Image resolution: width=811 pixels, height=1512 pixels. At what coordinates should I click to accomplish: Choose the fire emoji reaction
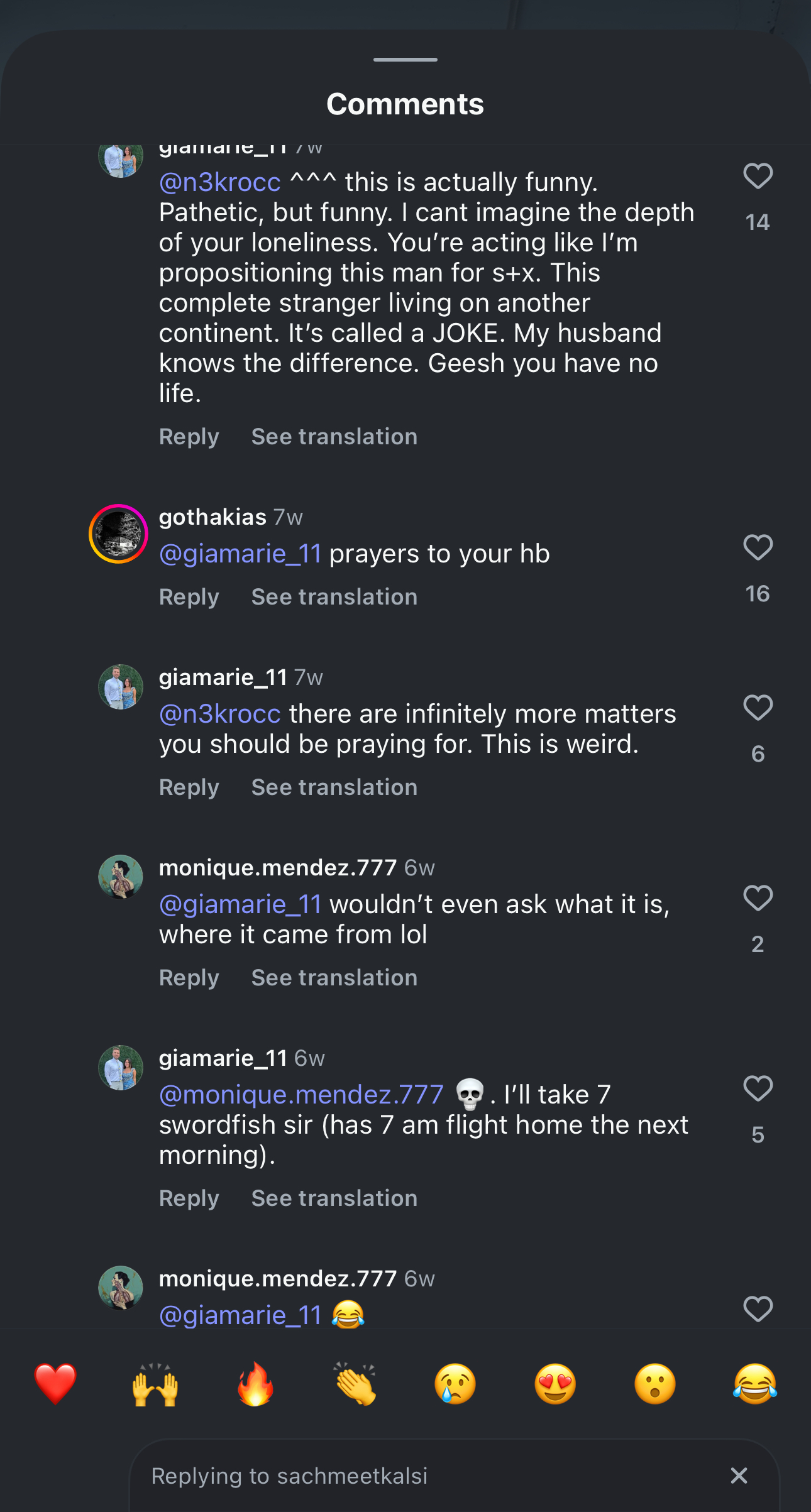255,1383
